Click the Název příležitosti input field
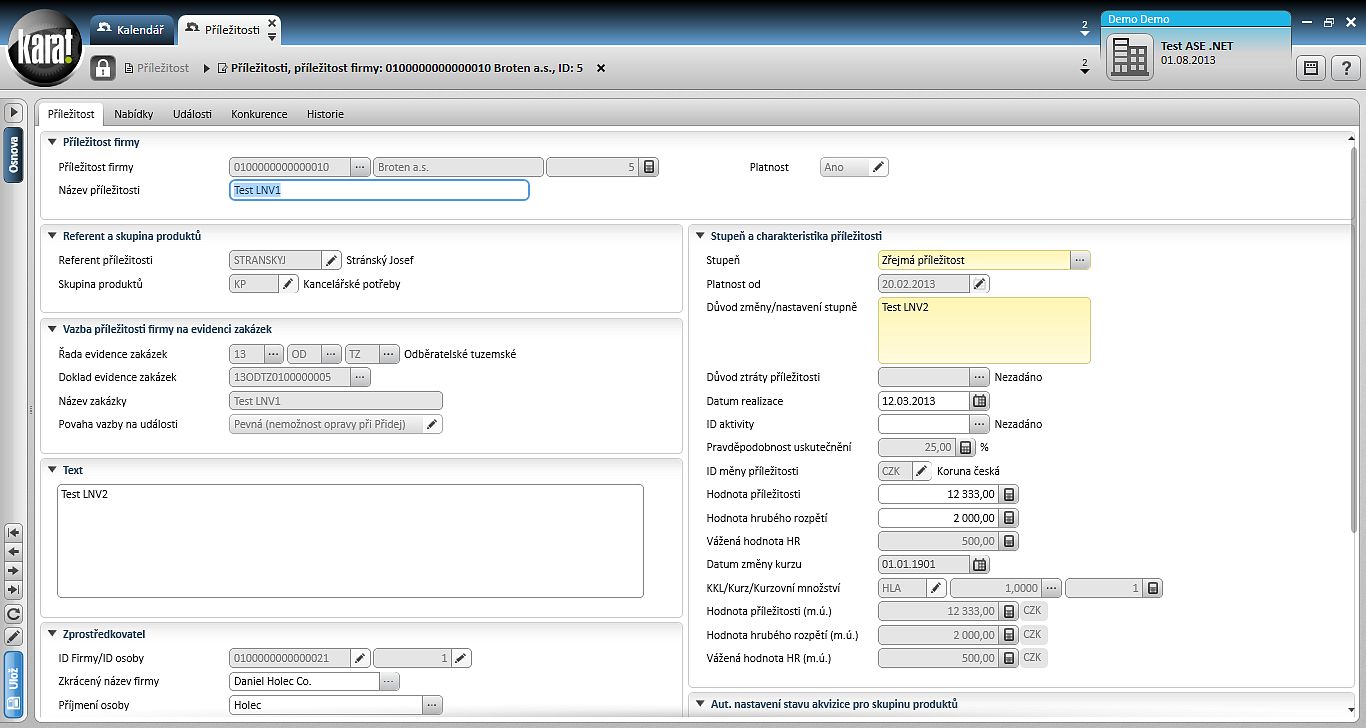 (379, 190)
